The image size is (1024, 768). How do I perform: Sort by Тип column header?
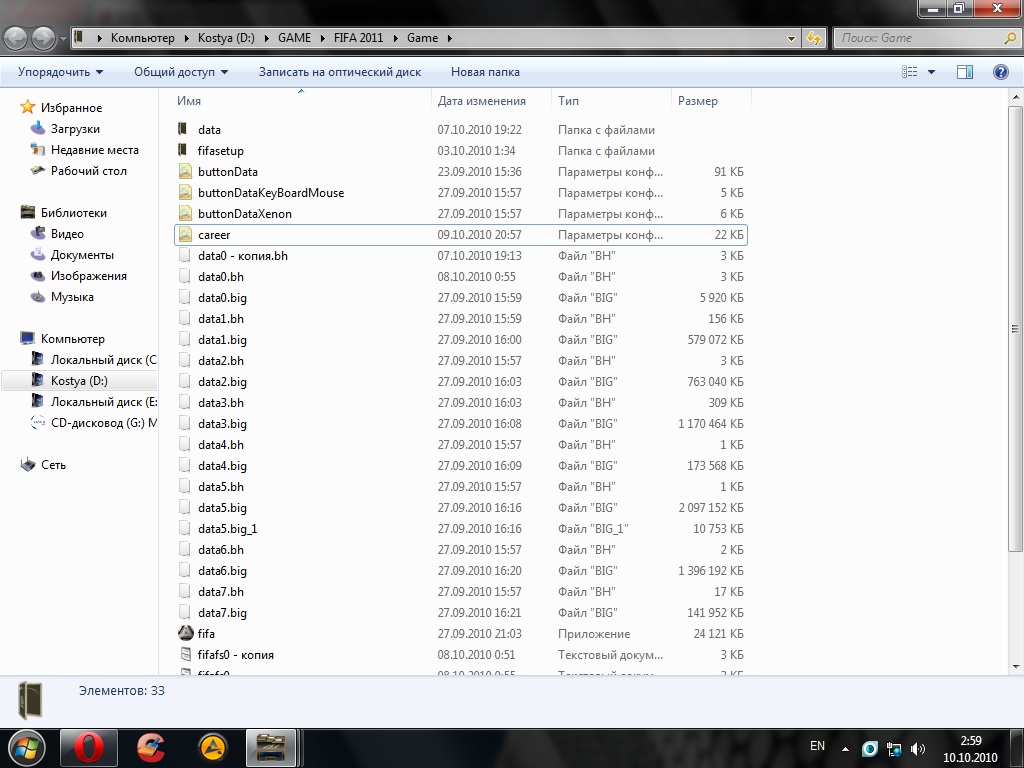[x=611, y=101]
